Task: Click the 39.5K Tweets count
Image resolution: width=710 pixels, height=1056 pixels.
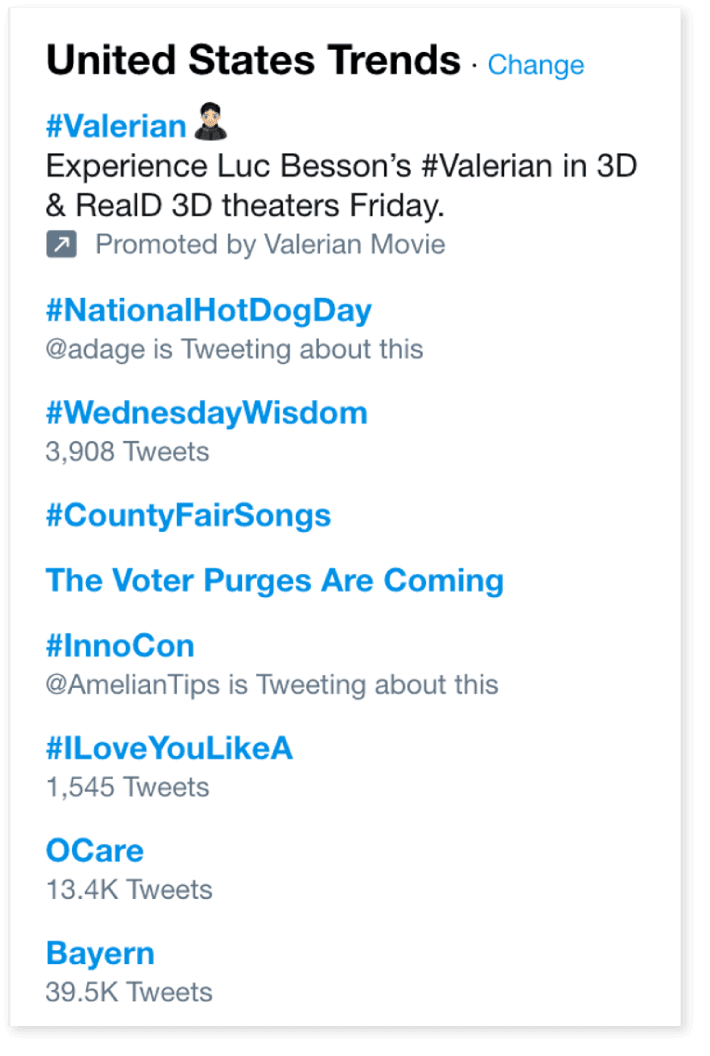Action: (129, 992)
